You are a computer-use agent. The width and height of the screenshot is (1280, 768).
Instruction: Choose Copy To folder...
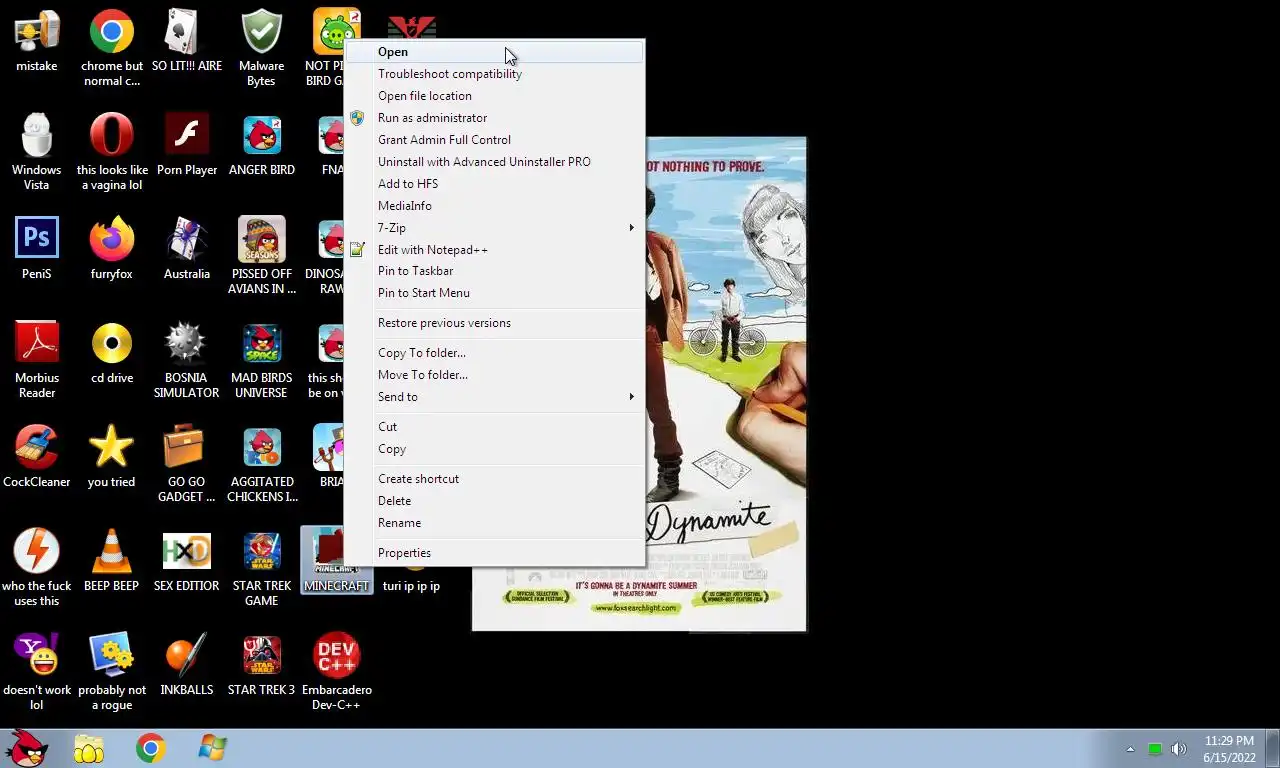(494, 353)
